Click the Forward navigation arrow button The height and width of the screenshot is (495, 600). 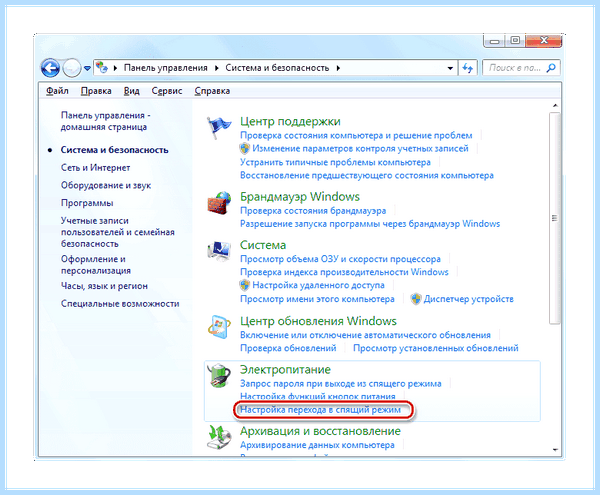coord(72,68)
